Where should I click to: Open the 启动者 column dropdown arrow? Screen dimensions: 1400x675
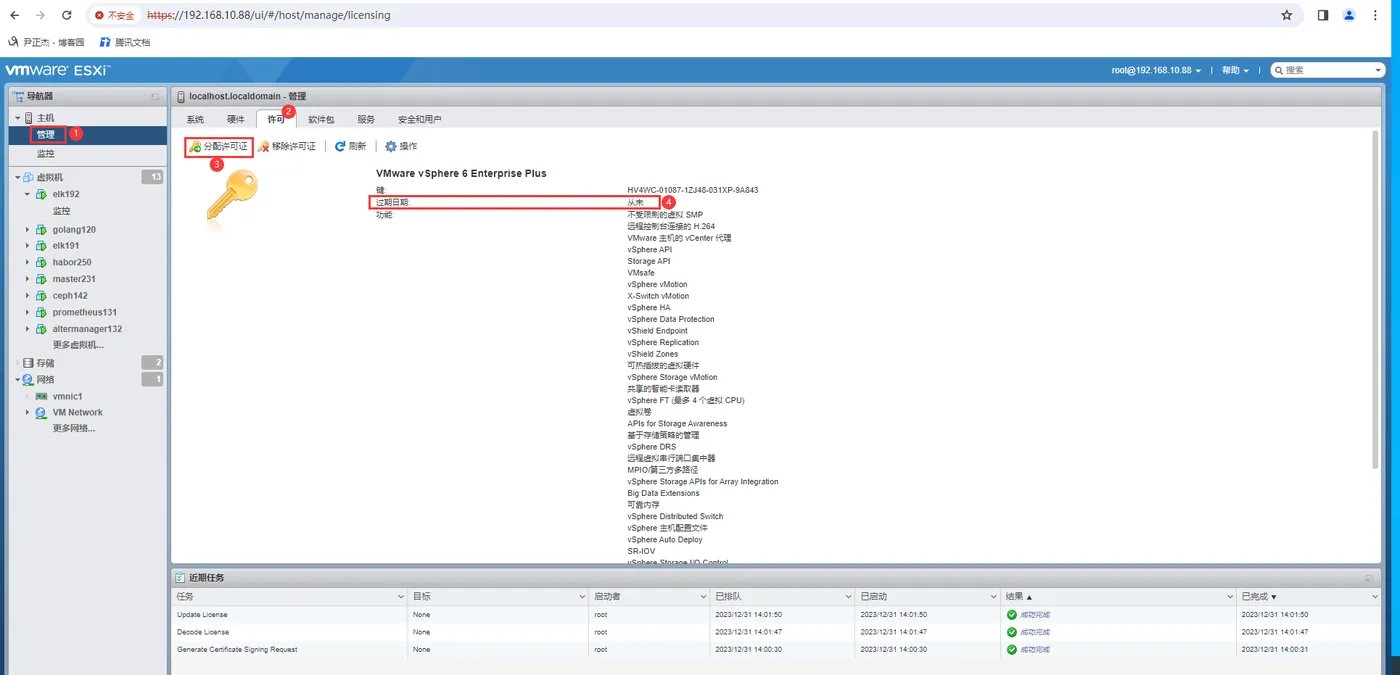coord(703,596)
